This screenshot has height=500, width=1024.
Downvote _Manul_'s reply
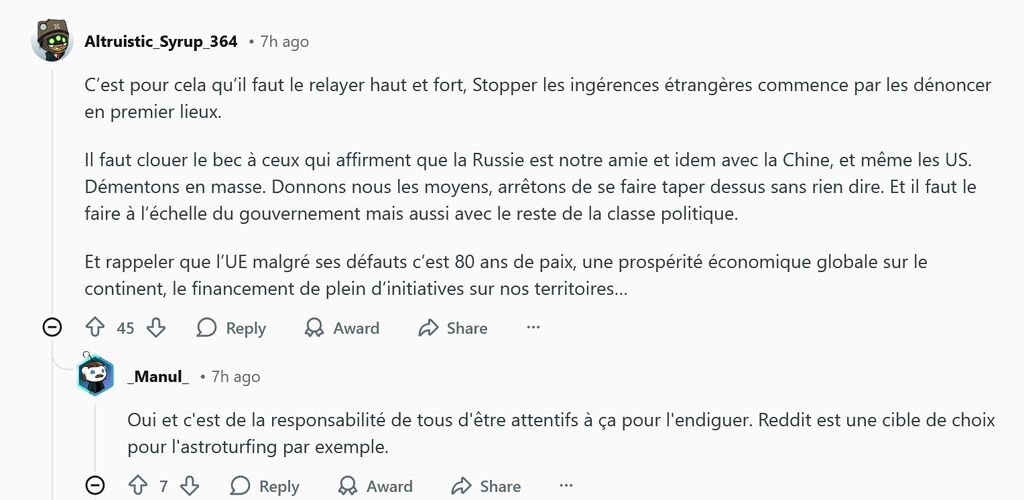(189, 486)
